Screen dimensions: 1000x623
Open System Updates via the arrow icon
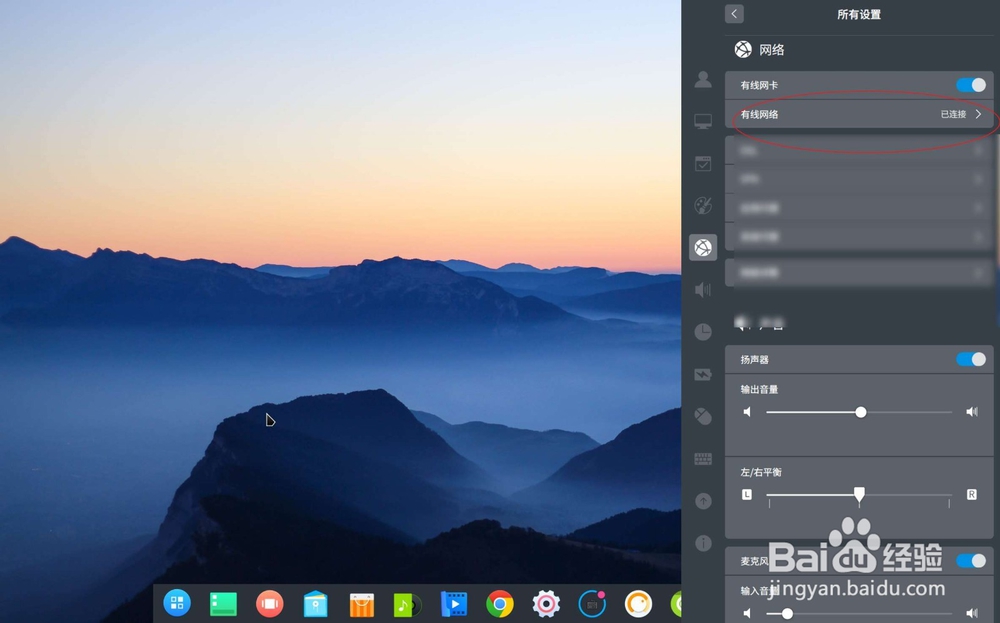point(703,500)
